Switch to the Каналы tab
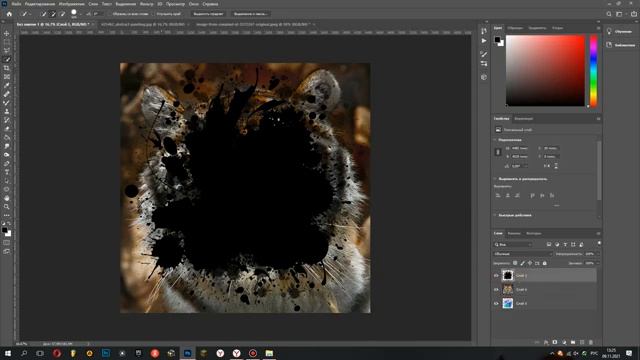 [514, 233]
